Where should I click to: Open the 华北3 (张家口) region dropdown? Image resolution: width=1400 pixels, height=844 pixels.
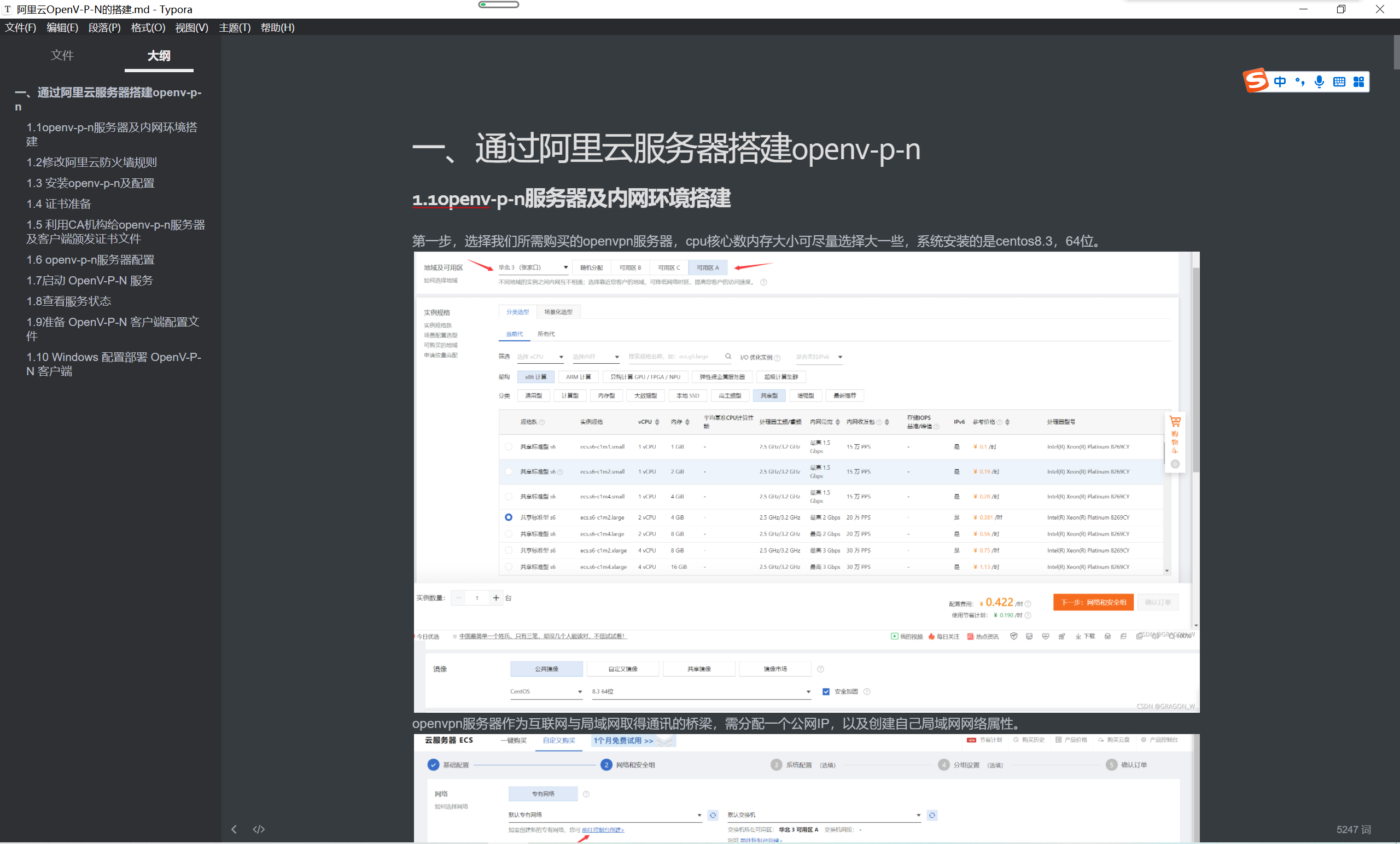click(533, 267)
